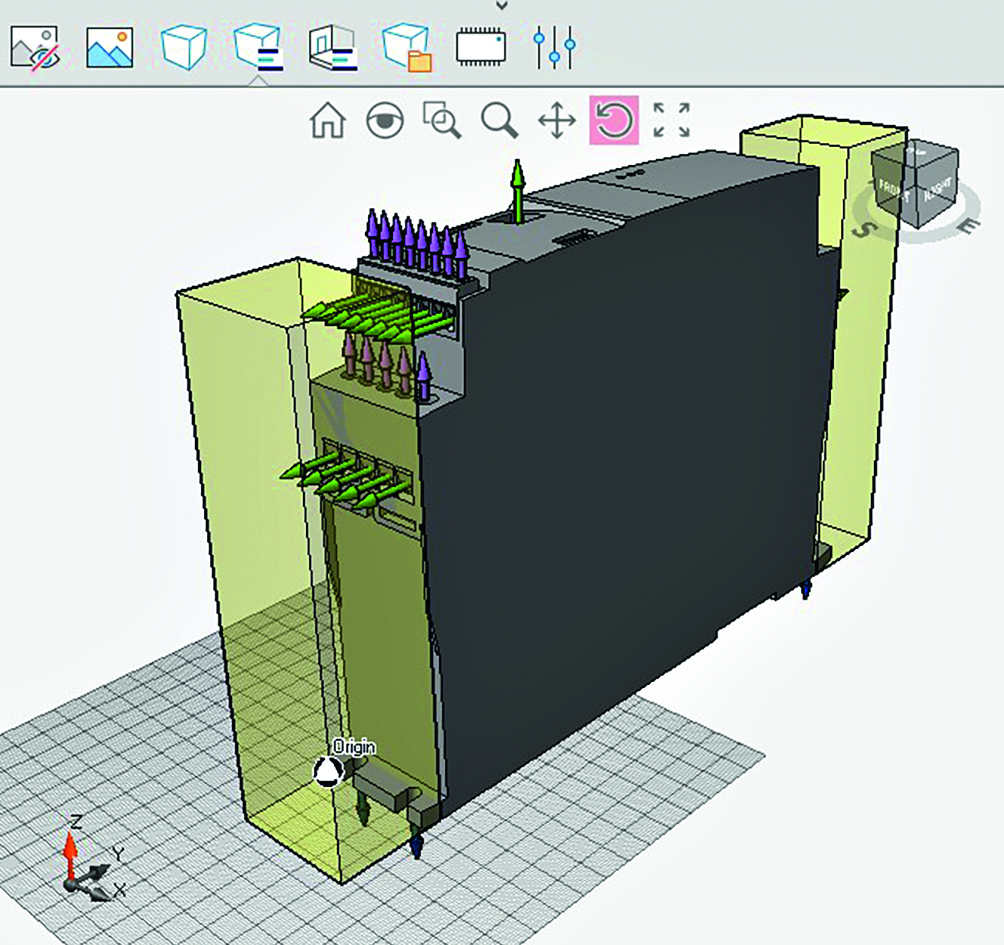This screenshot has height=945, width=1004.
Task: Select the open box with list icon
Action: coord(332,46)
